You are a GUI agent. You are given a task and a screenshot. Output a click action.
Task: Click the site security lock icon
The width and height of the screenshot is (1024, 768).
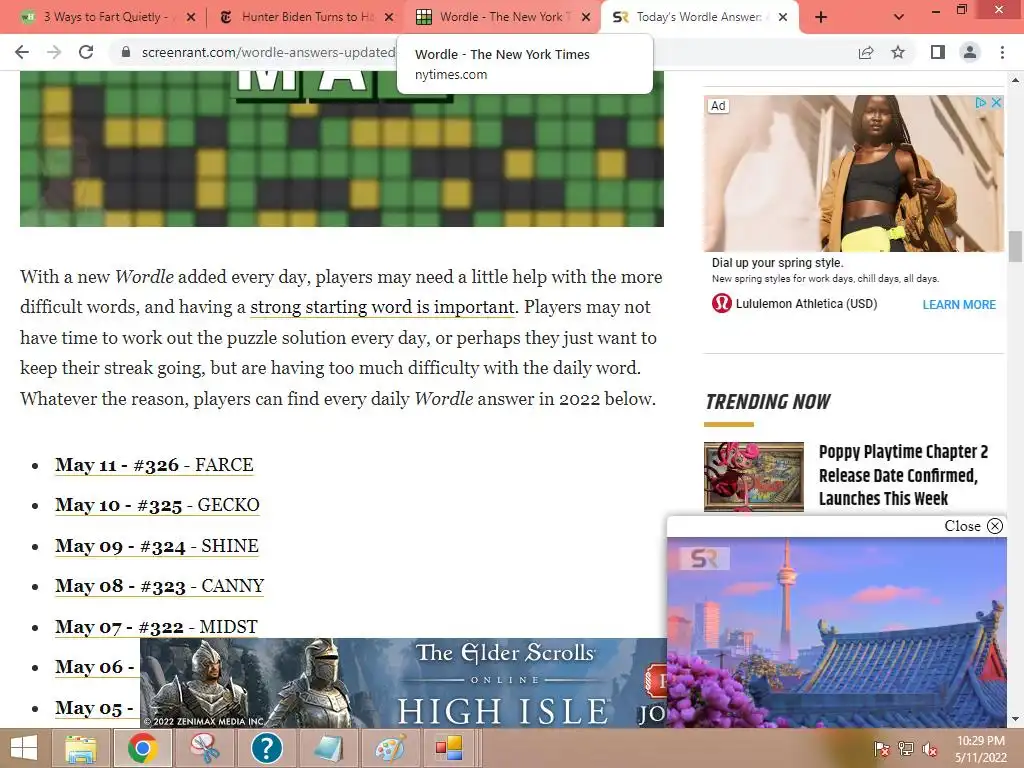126,52
